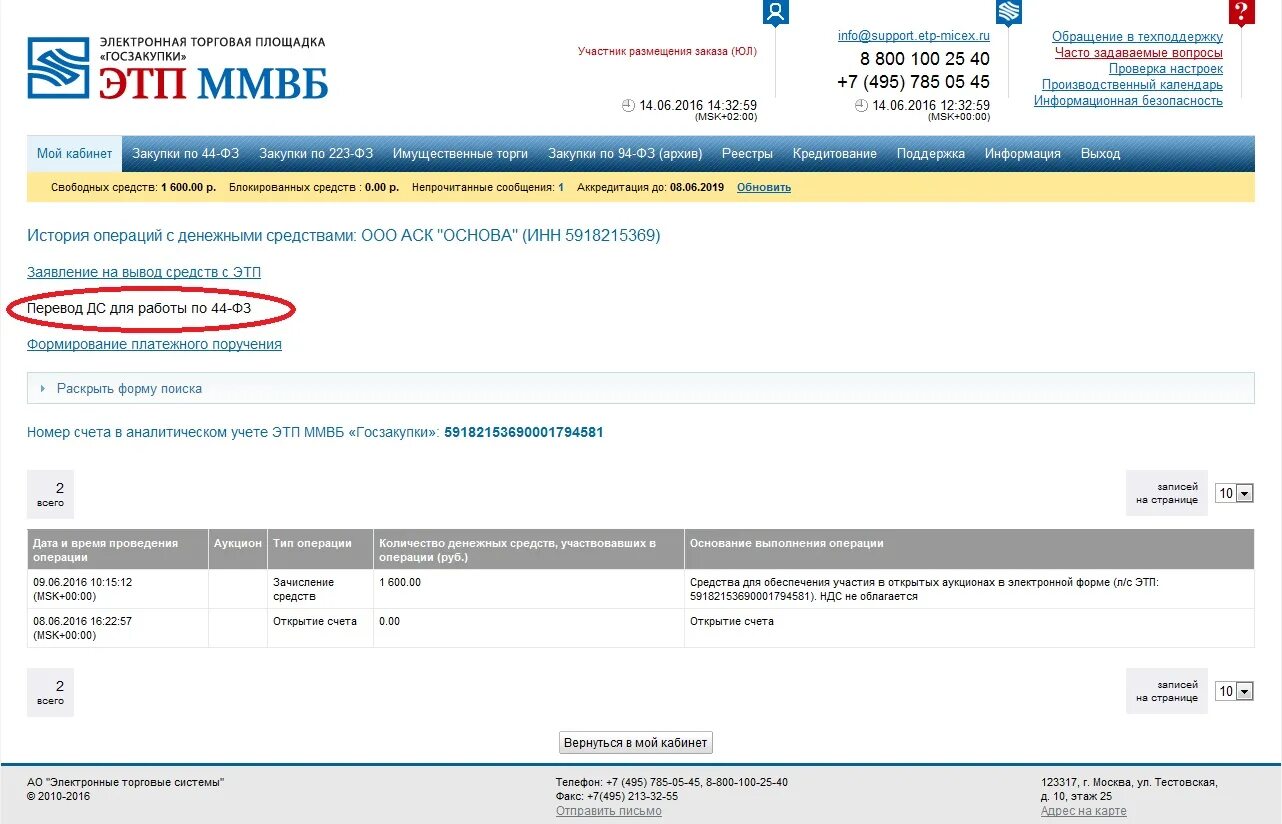Click the ЭТП ММВБ logo
This screenshot has height=824, width=1282.
[x=177, y=68]
